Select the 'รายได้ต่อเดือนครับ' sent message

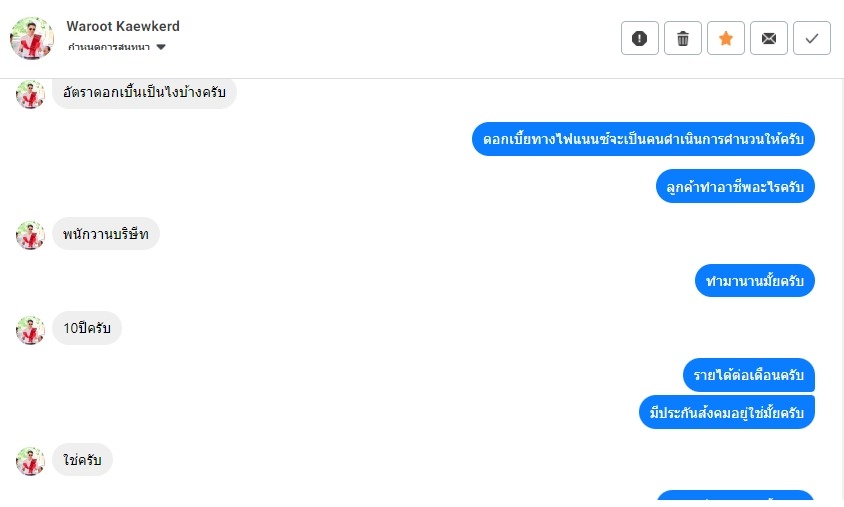(x=749, y=375)
